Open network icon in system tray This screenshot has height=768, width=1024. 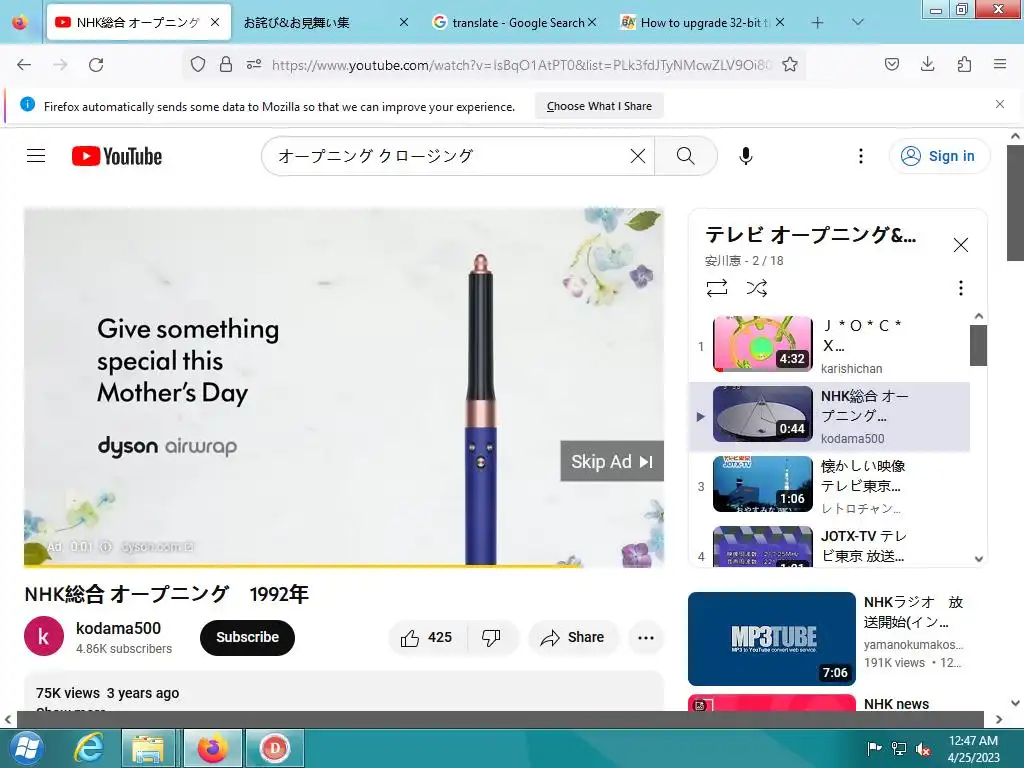coord(899,748)
